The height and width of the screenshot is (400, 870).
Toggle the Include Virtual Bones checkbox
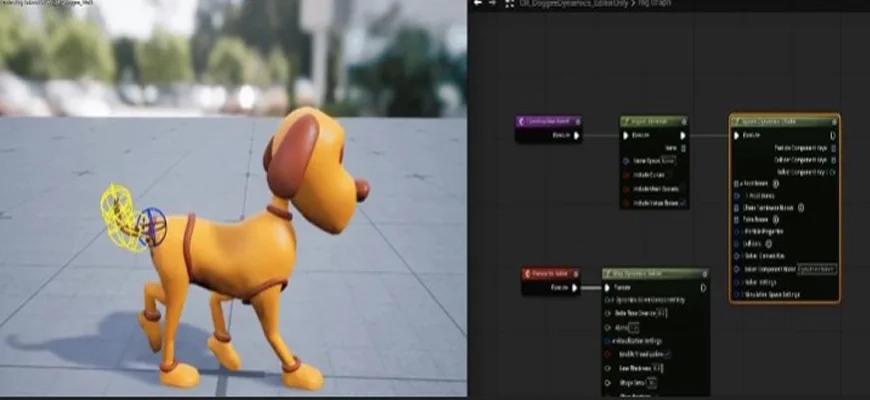tap(683, 204)
